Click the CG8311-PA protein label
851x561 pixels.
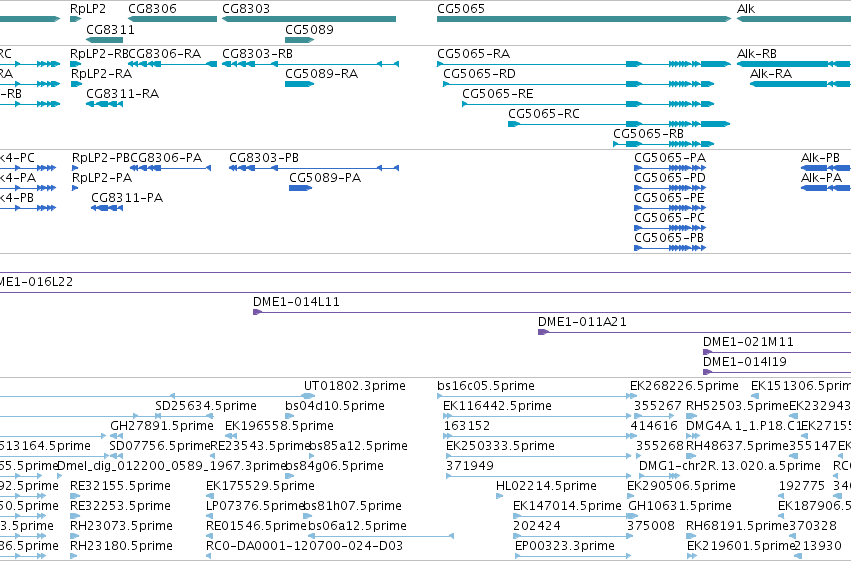pyautogui.click(x=127, y=198)
